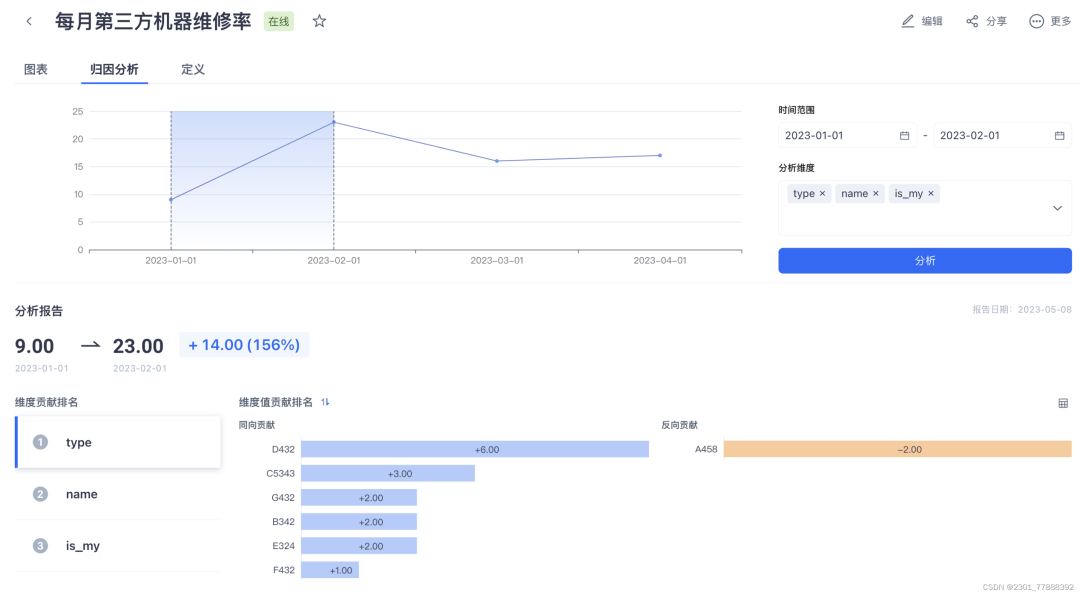Image resolution: width=1080 pixels, height=595 pixels.
Task: Click the start date field 2023-01-01
Action: pos(847,136)
